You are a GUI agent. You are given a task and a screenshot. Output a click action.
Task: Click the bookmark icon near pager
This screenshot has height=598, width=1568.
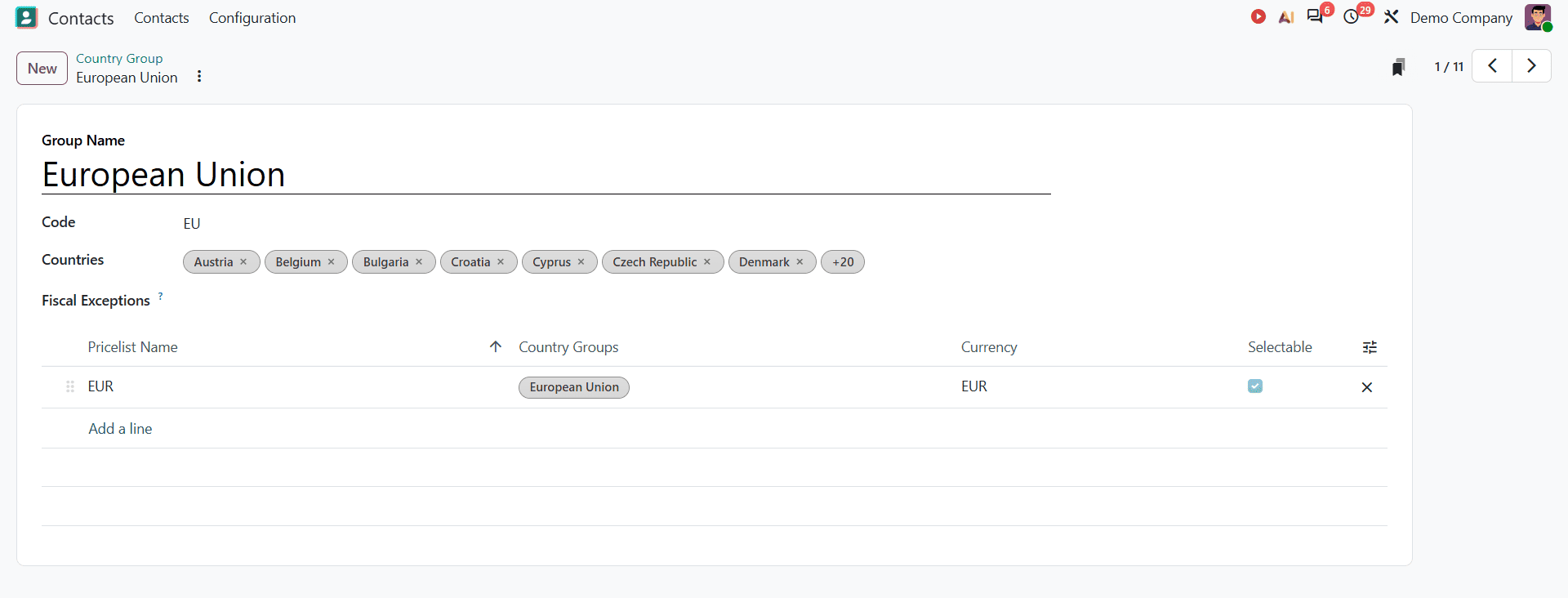point(1398,67)
